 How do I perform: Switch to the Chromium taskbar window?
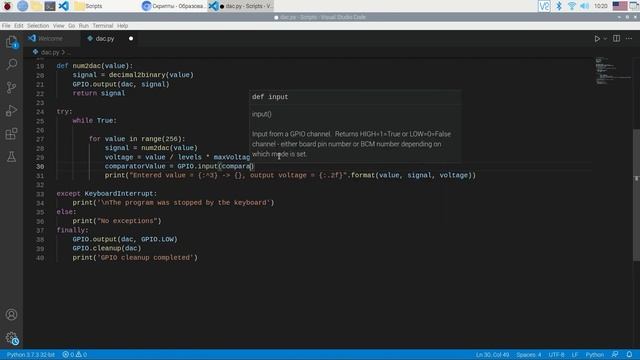[174, 6]
